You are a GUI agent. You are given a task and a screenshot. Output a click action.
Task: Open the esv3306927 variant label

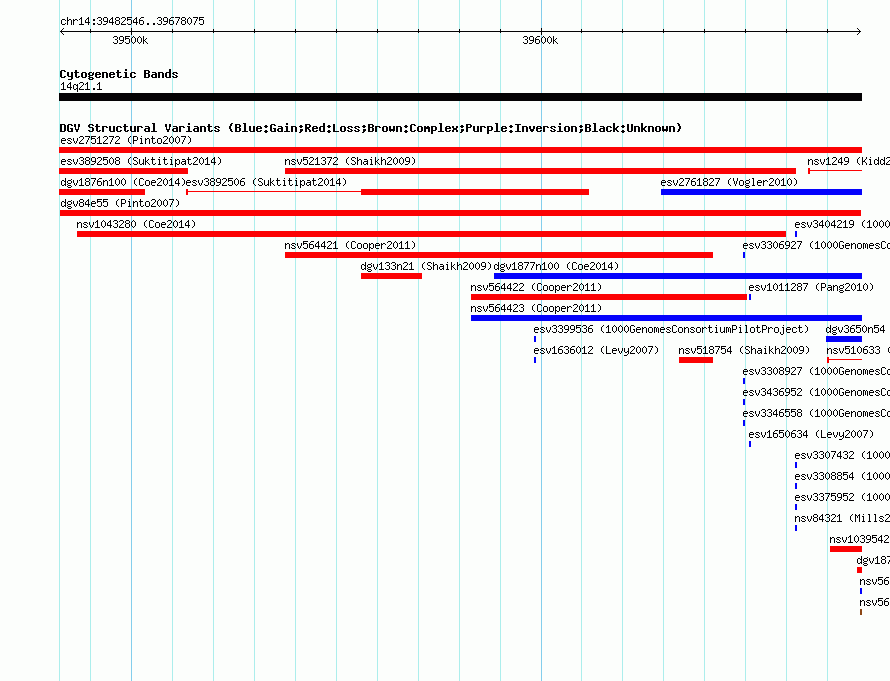pos(816,245)
